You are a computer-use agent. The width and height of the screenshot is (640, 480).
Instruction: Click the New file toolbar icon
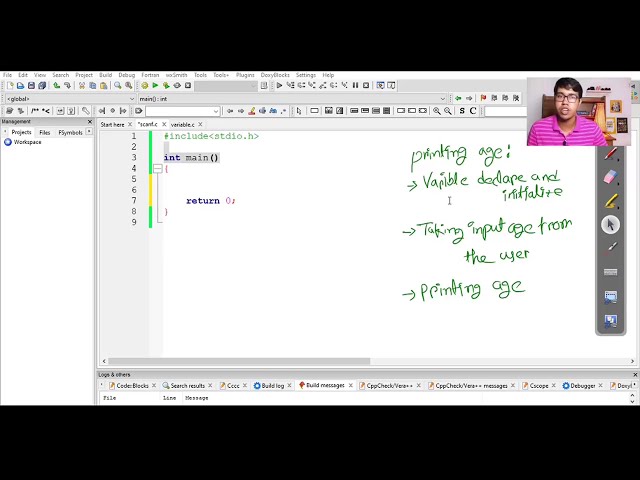click(8, 85)
